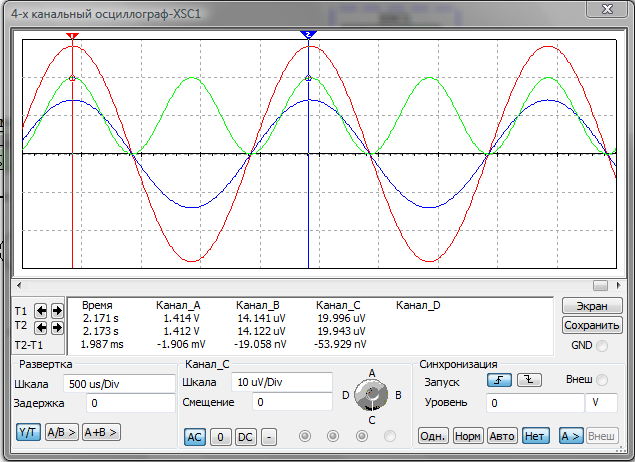This screenshot has height=462, width=635.
Task: Enable external trigger Внеш radio button
Action: tap(602, 380)
